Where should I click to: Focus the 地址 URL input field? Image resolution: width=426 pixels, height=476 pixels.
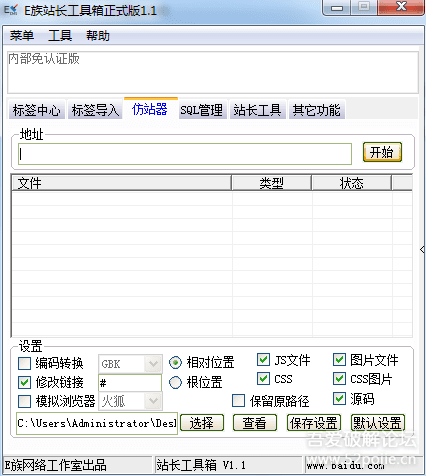(x=185, y=154)
